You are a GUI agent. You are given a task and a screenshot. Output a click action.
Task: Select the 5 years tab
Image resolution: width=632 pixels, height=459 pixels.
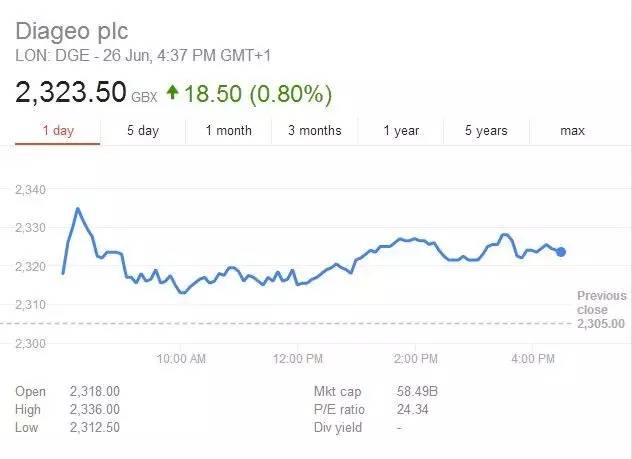[486, 131]
